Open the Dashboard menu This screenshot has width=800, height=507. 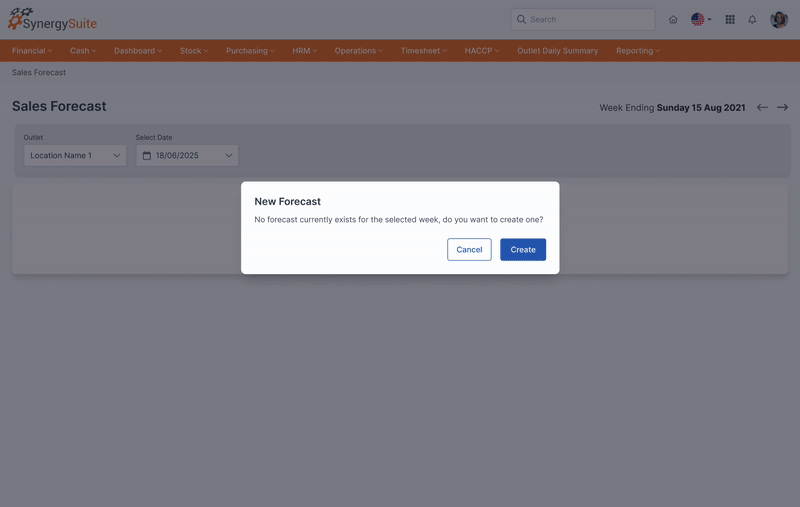pyautogui.click(x=138, y=50)
